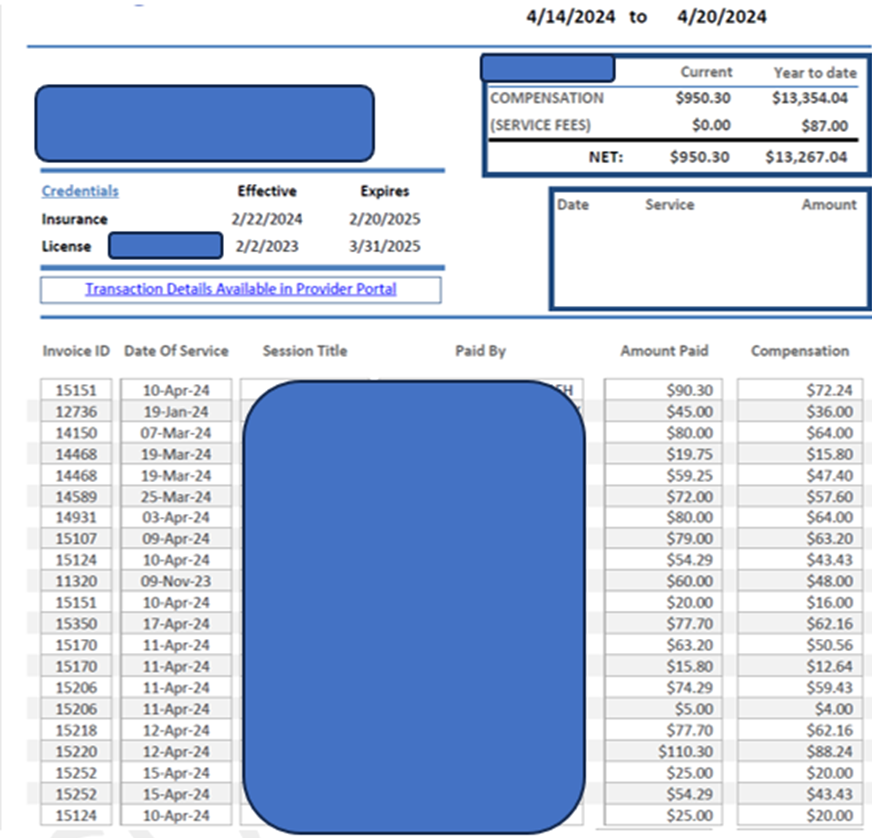Click the NET year-to-date total $13,267.04
The height and width of the screenshot is (838, 872).
[805, 157]
